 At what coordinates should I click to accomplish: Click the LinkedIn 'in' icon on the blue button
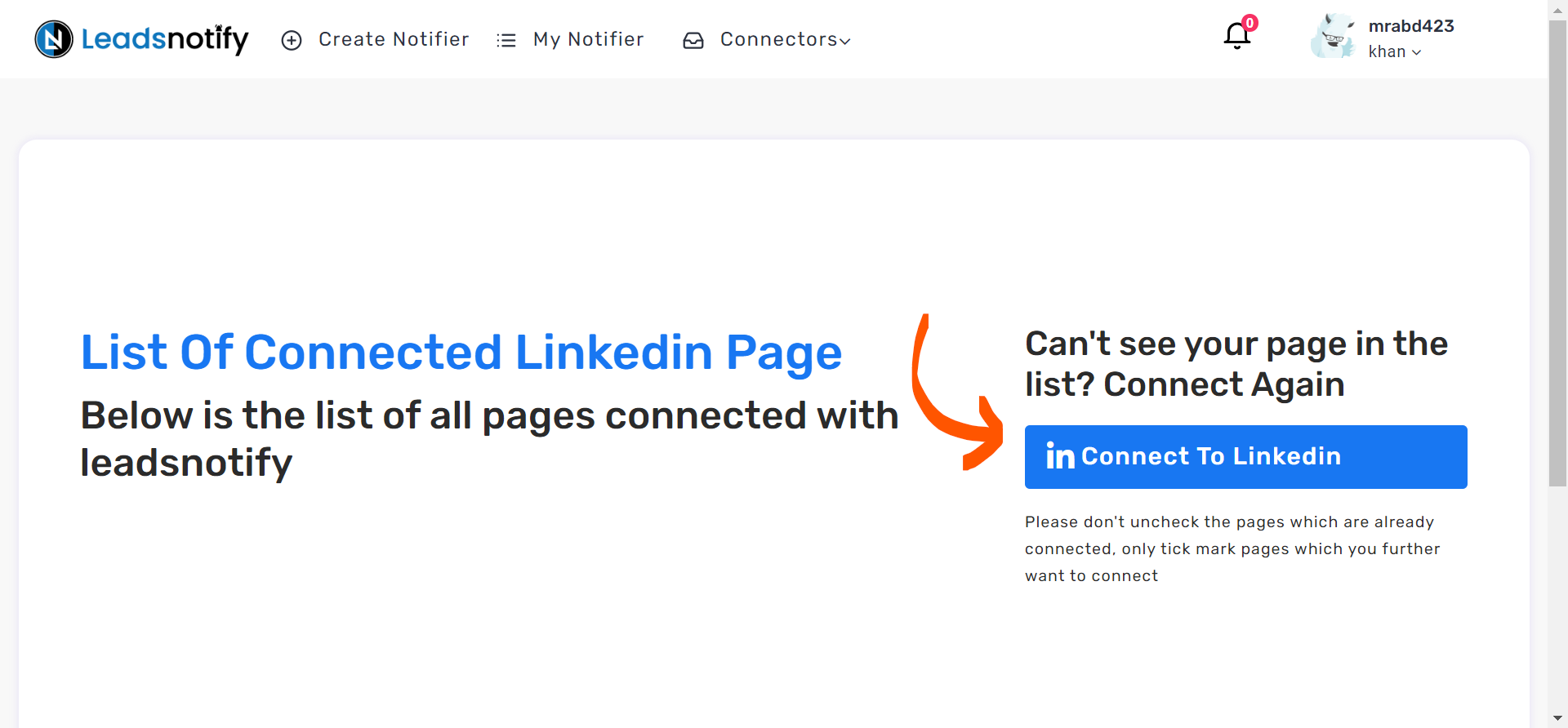tap(1060, 455)
